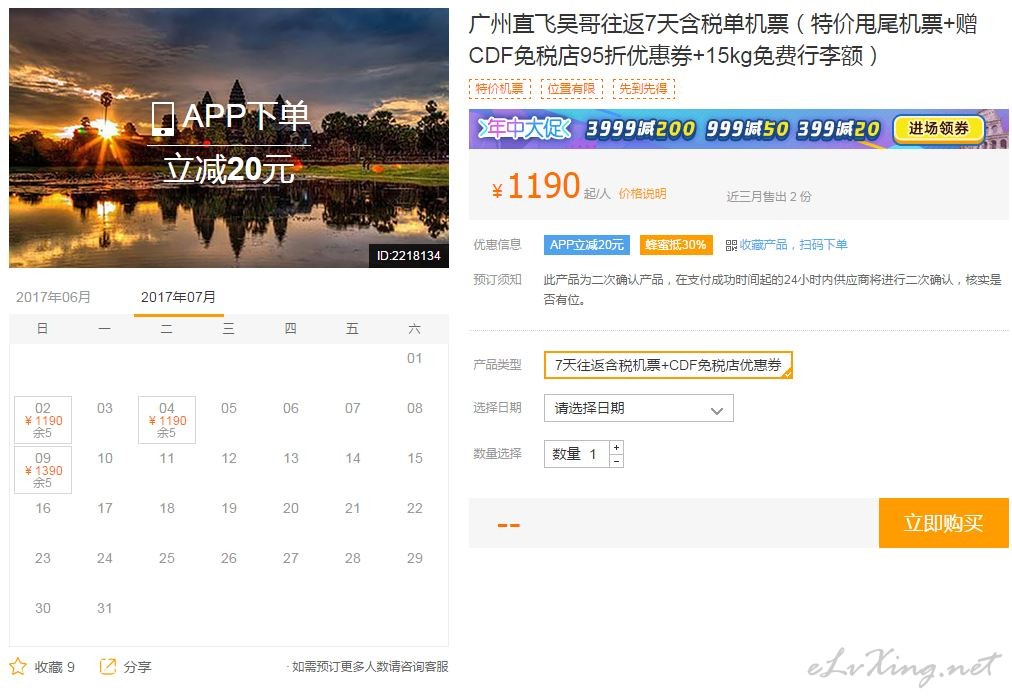Click calendar date 17
This screenshot has width=1012, height=700.
tap(105, 508)
